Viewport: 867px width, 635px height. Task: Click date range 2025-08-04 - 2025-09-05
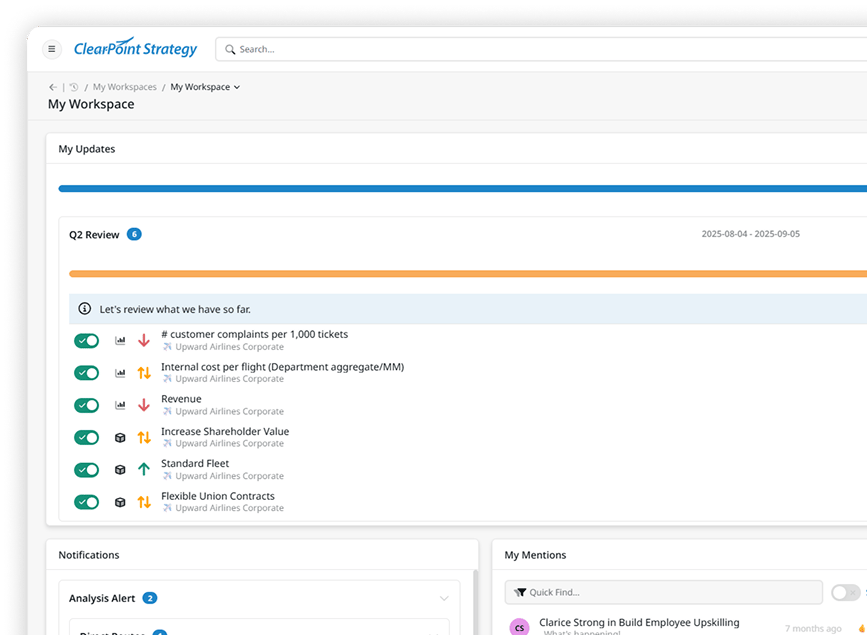tap(750, 234)
